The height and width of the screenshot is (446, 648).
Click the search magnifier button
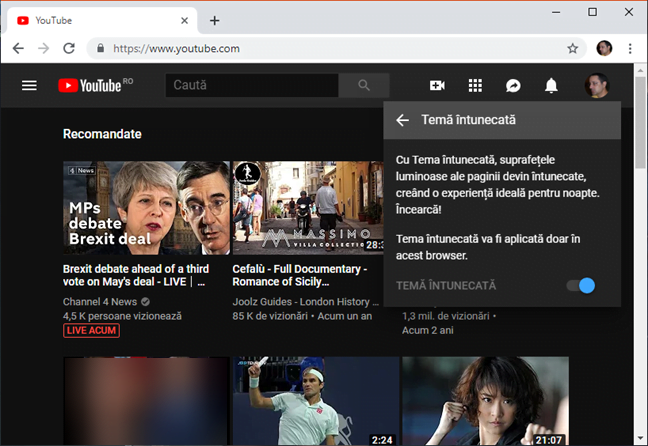pos(364,85)
